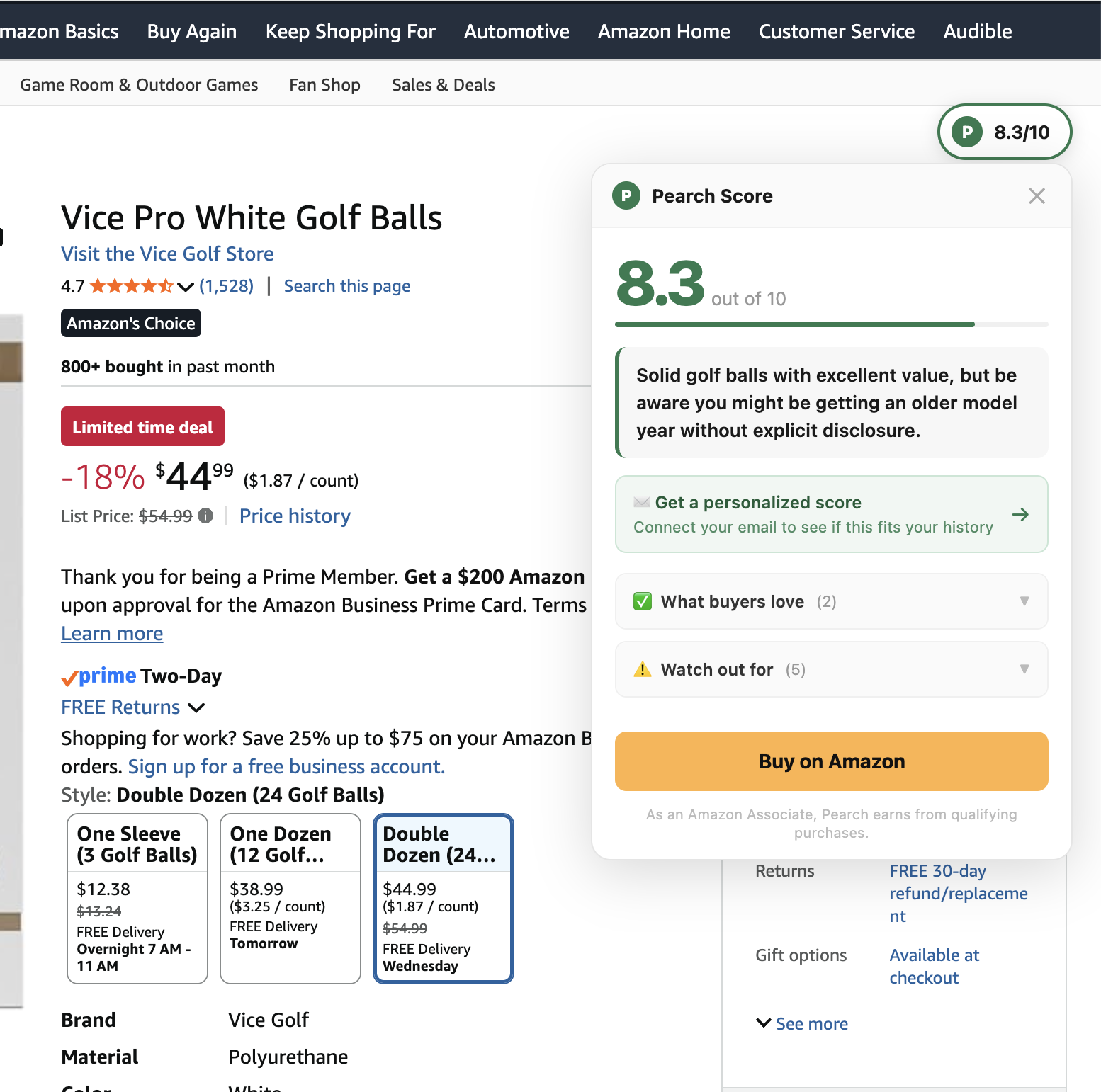Image resolution: width=1101 pixels, height=1092 pixels.
Task: Expand the What buyers love section
Action: pyautogui.click(x=832, y=601)
